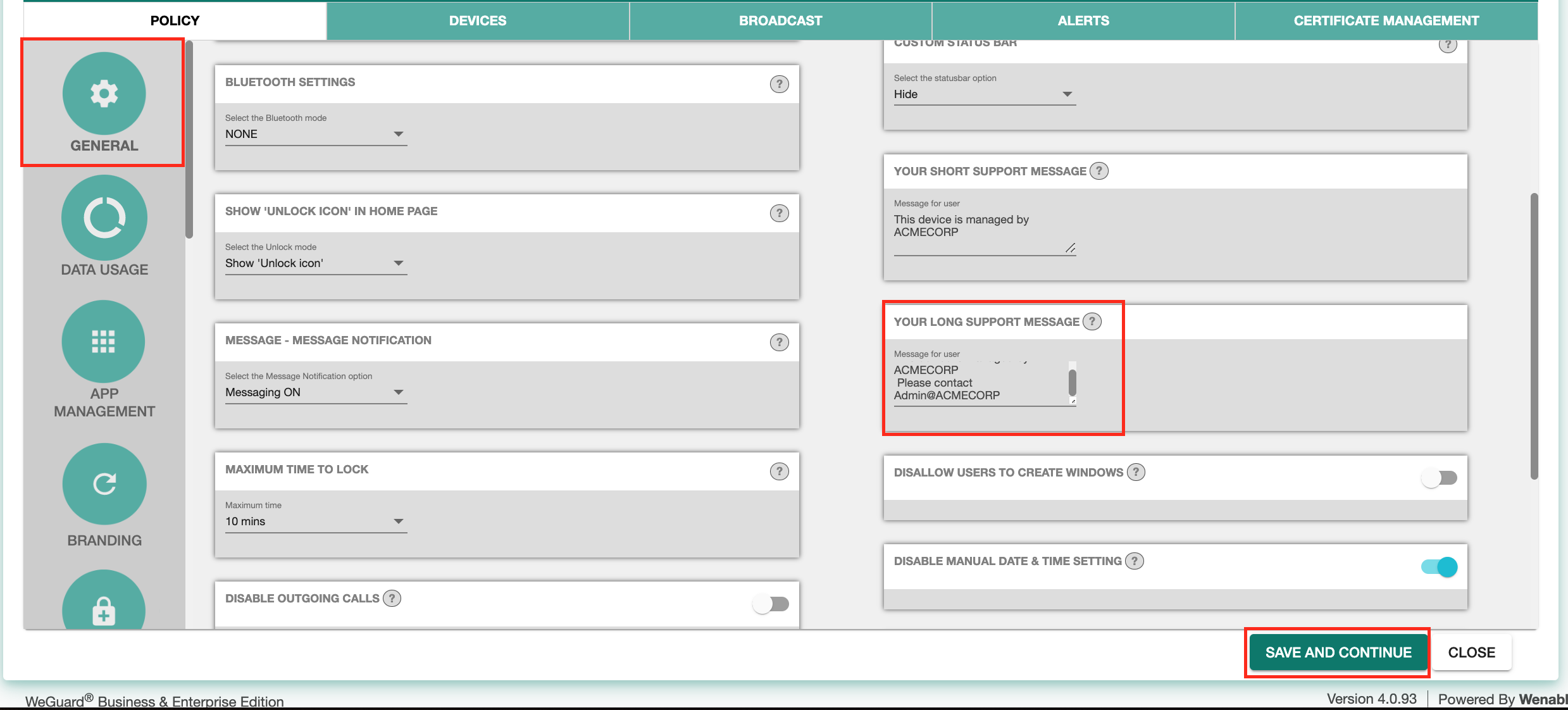Show help for Show 'Unlock Icon' in Home Page
1568x710 pixels.
click(779, 213)
